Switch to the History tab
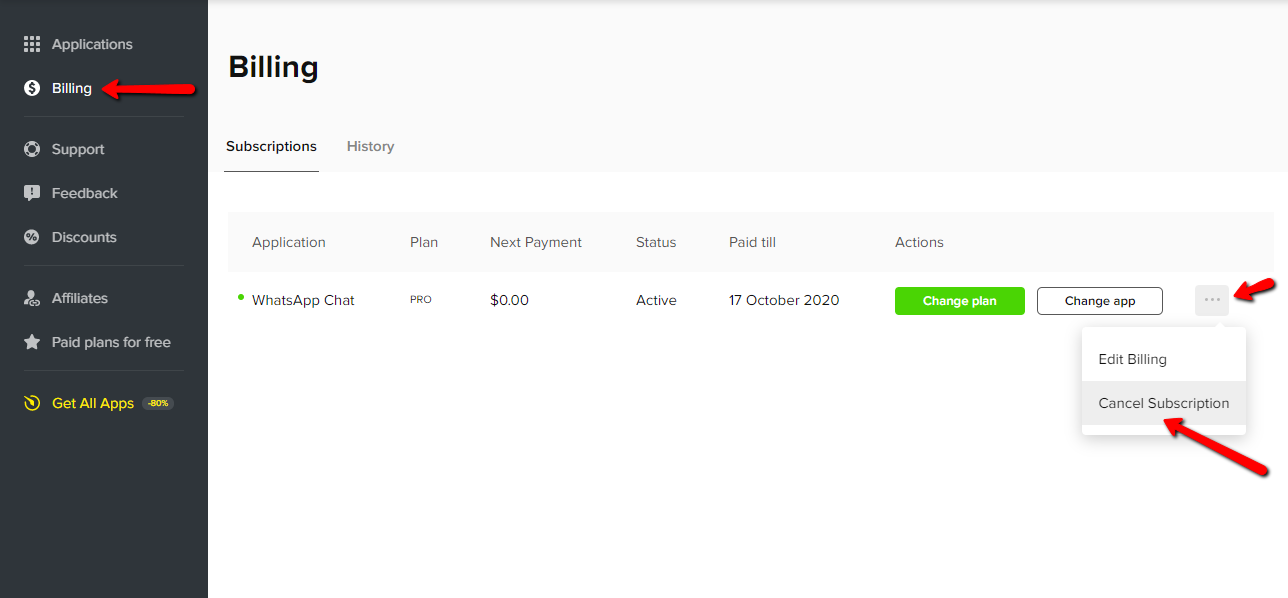The width and height of the screenshot is (1288, 598). pyautogui.click(x=370, y=146)
